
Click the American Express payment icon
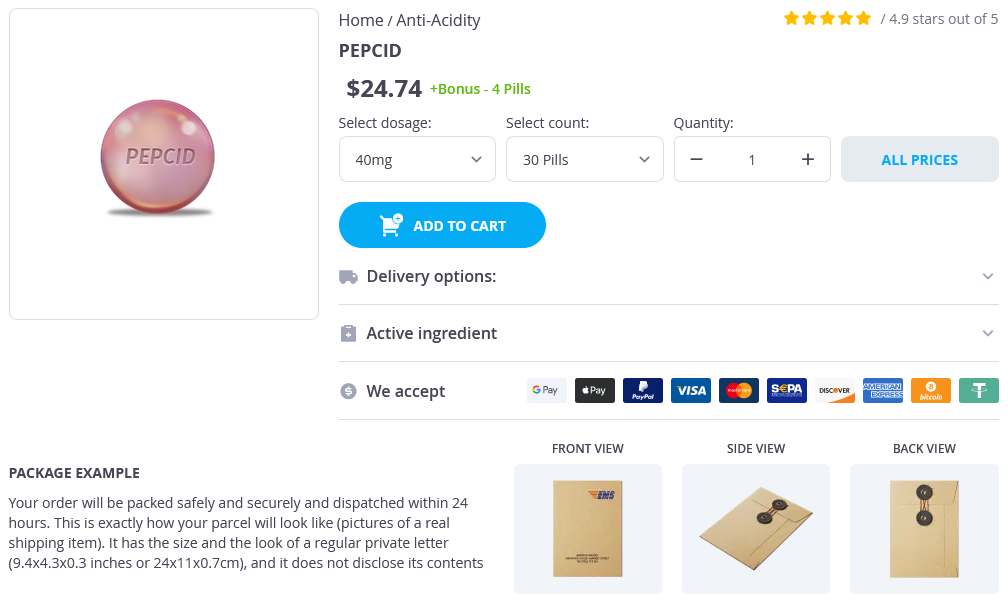[x=883, y=391]
